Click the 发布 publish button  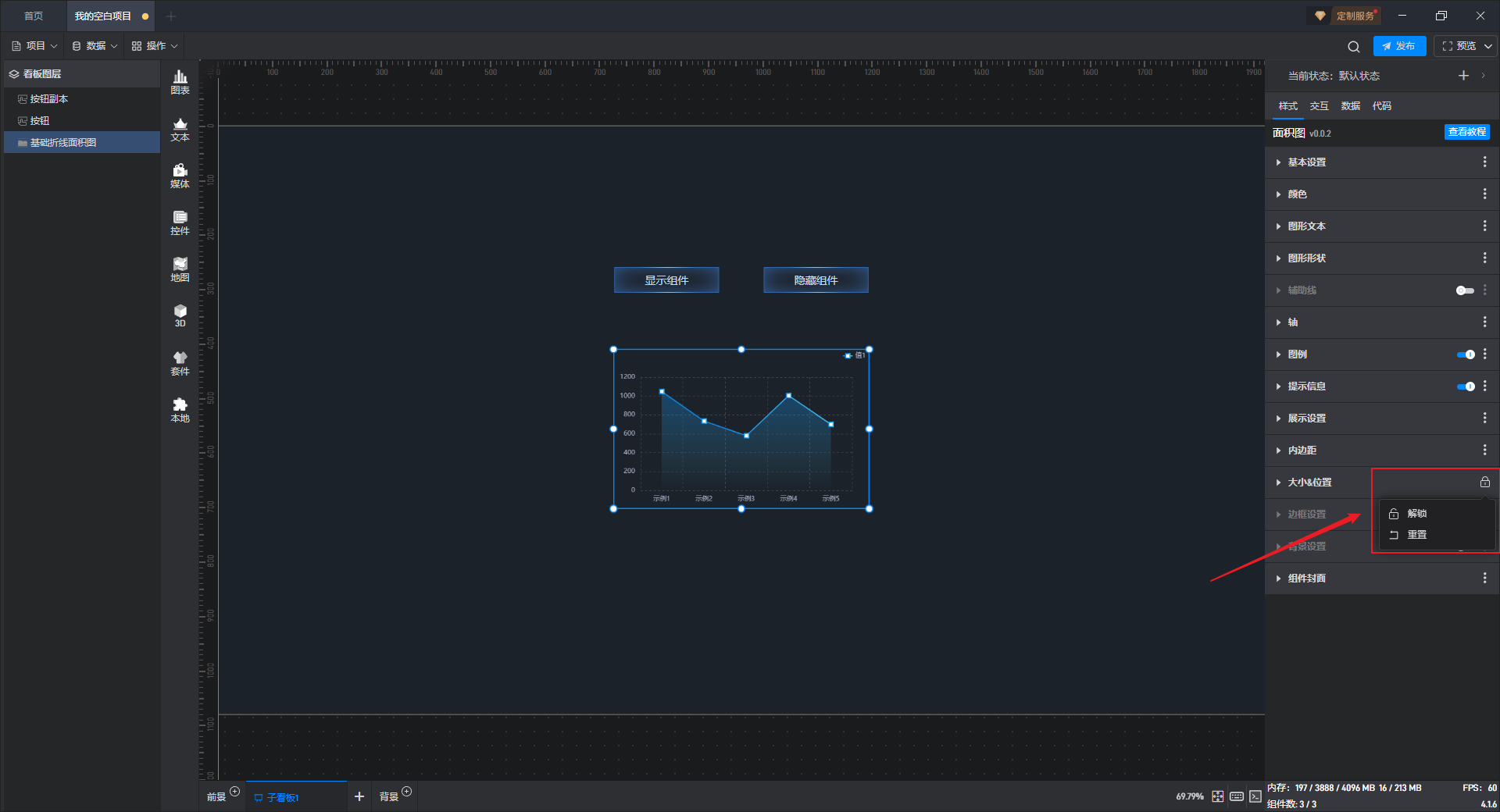click(1399, 46)
